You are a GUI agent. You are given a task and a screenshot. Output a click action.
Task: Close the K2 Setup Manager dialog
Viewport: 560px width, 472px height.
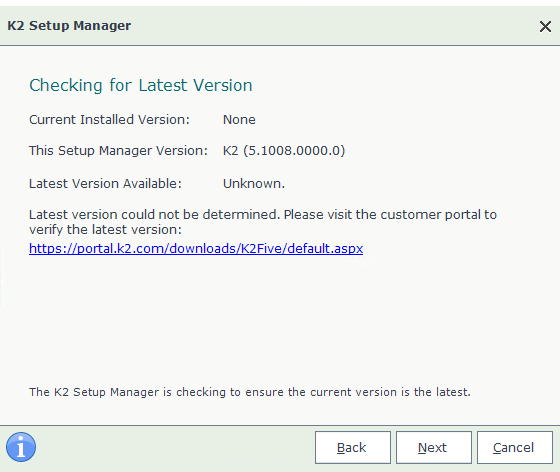545,26
